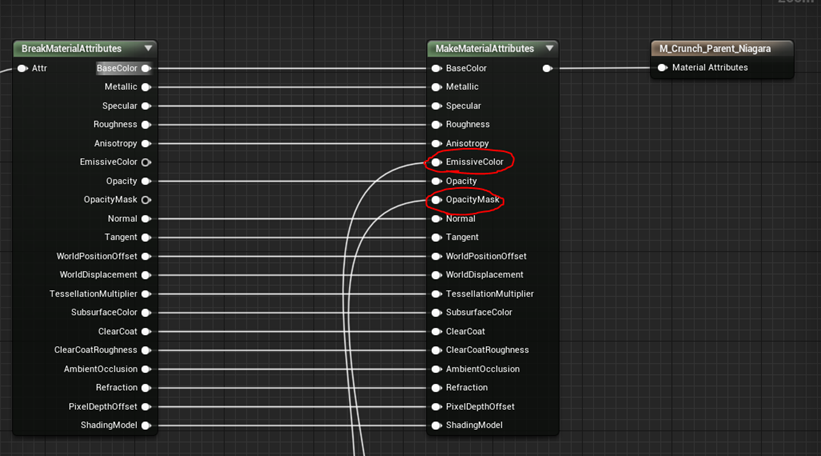Click OpacityMask label on MakeMaterialAttributes
Image resolution: width=821 pixels, height=456 pixels.
472,199
